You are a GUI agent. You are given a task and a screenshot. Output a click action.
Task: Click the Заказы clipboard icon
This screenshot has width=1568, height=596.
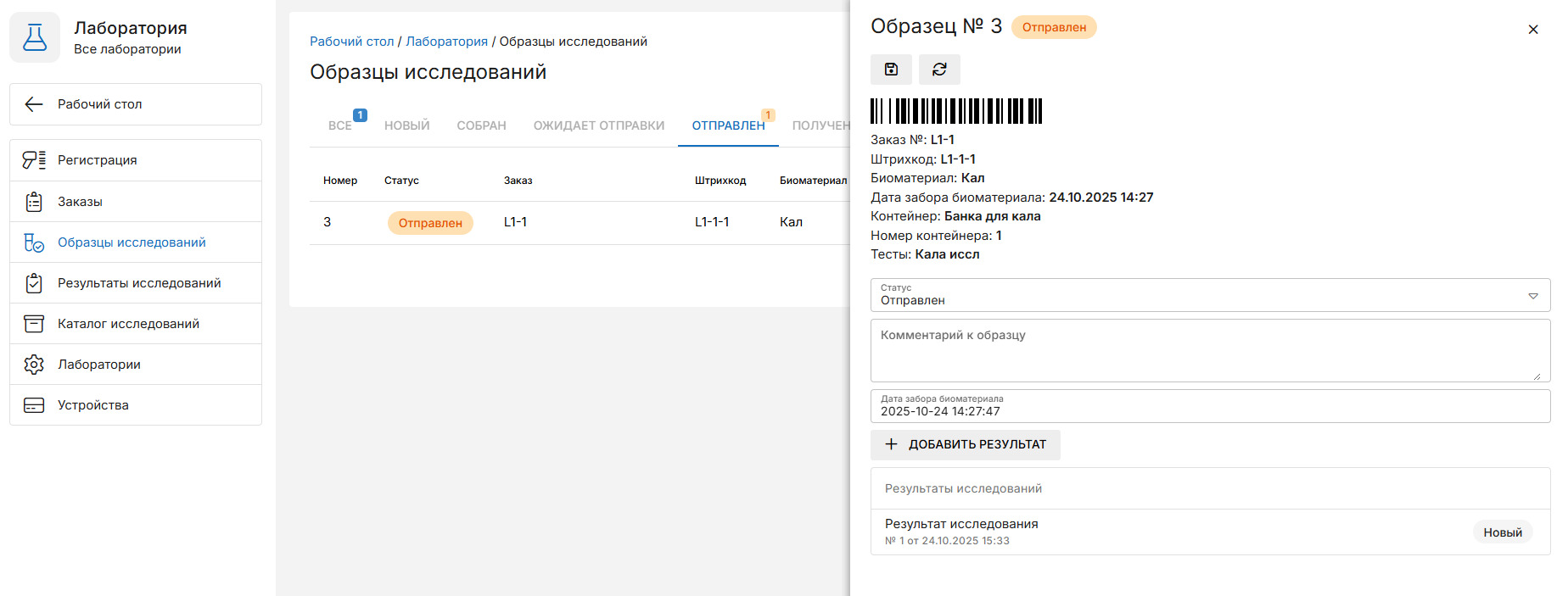[34, 202]
